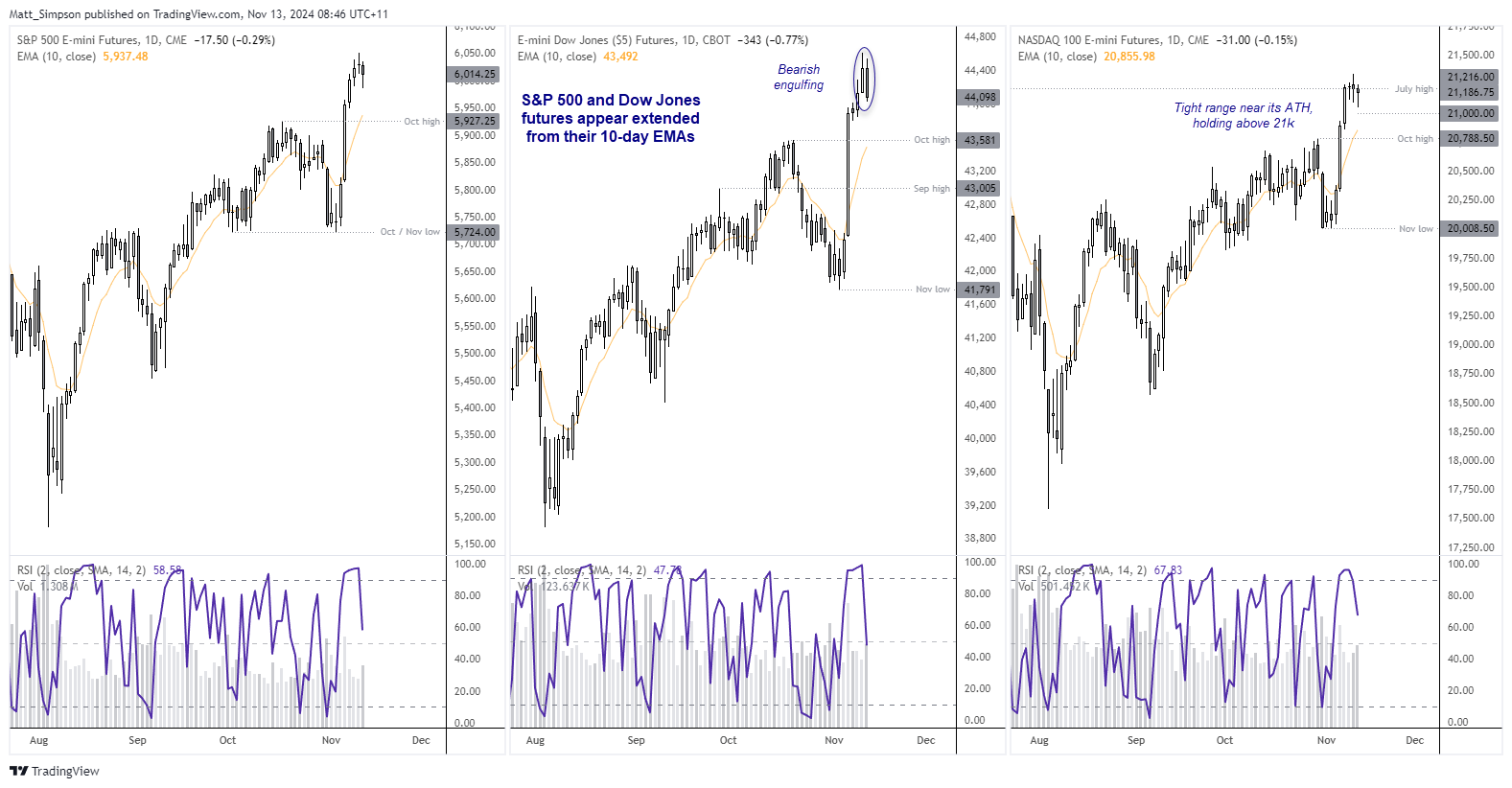Click the 'futures appear extended' bold annotation
Image resolution: width=1512 pixels, height=788 pixels.
tap(611, 118)
